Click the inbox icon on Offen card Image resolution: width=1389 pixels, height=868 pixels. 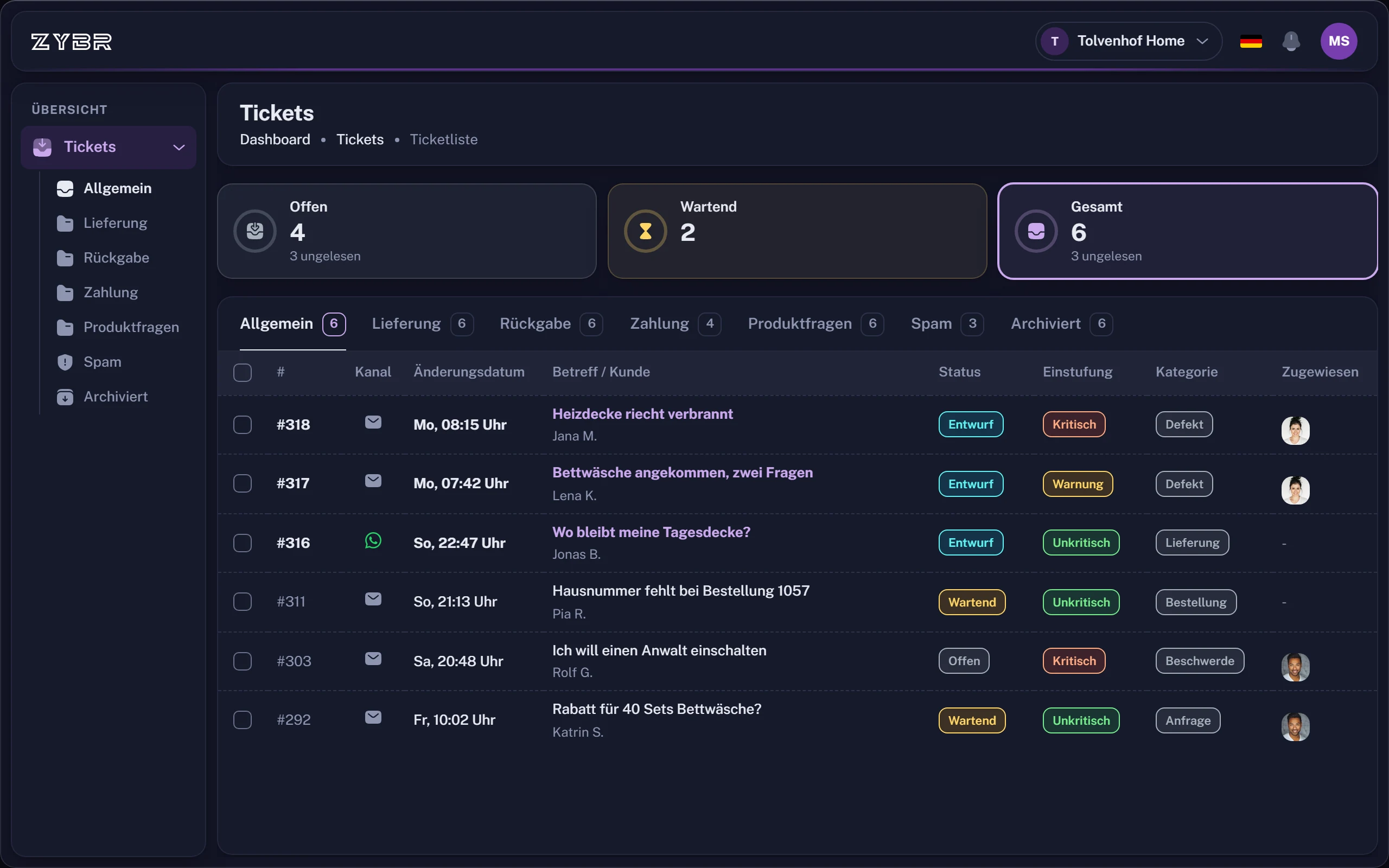click(x=255, y=231)
